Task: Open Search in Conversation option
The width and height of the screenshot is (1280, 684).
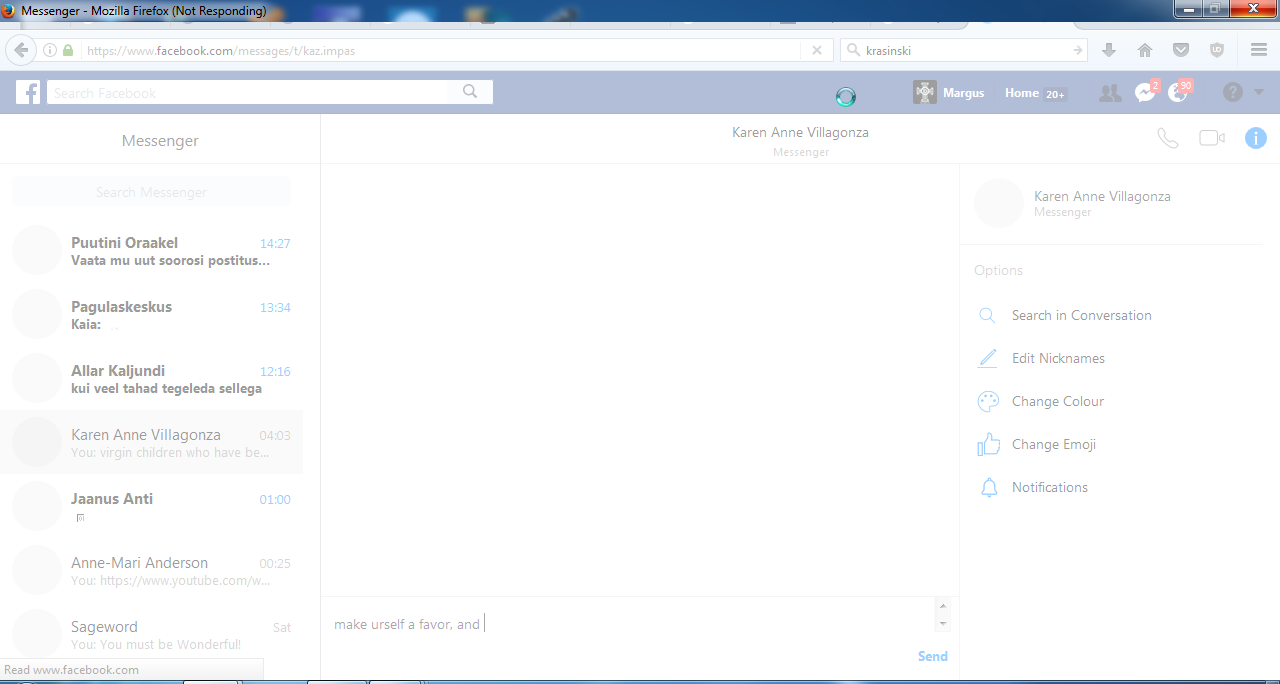Action: [1082, 315]
